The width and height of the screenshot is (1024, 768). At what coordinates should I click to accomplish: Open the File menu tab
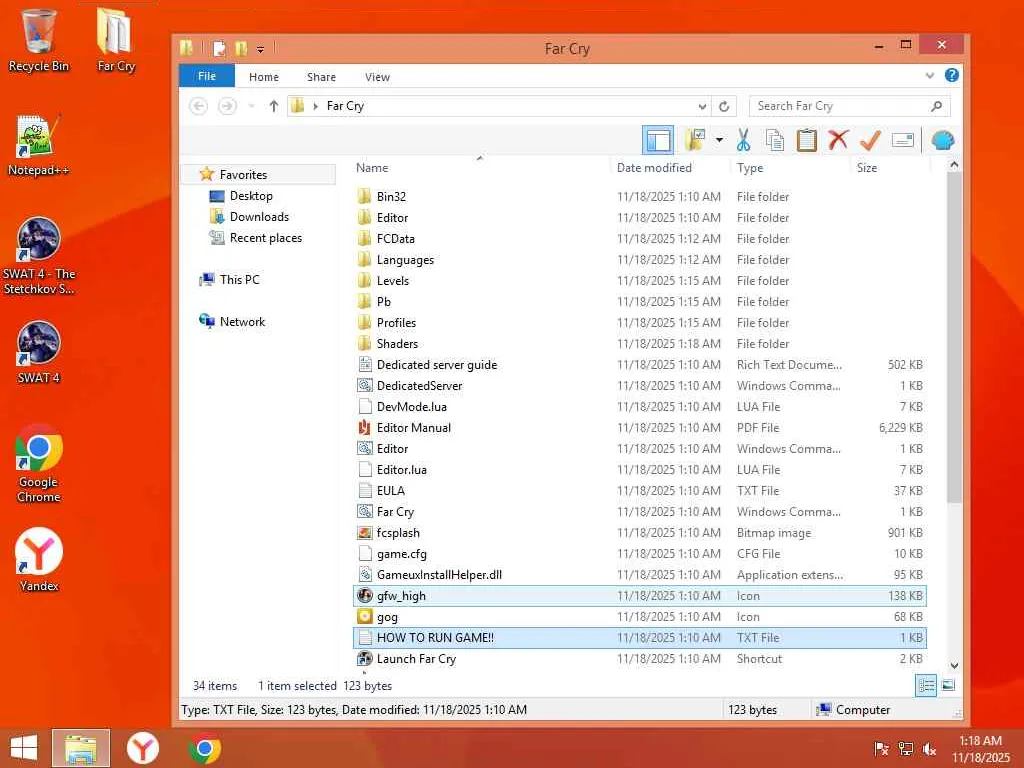click(x=206, y=76)
